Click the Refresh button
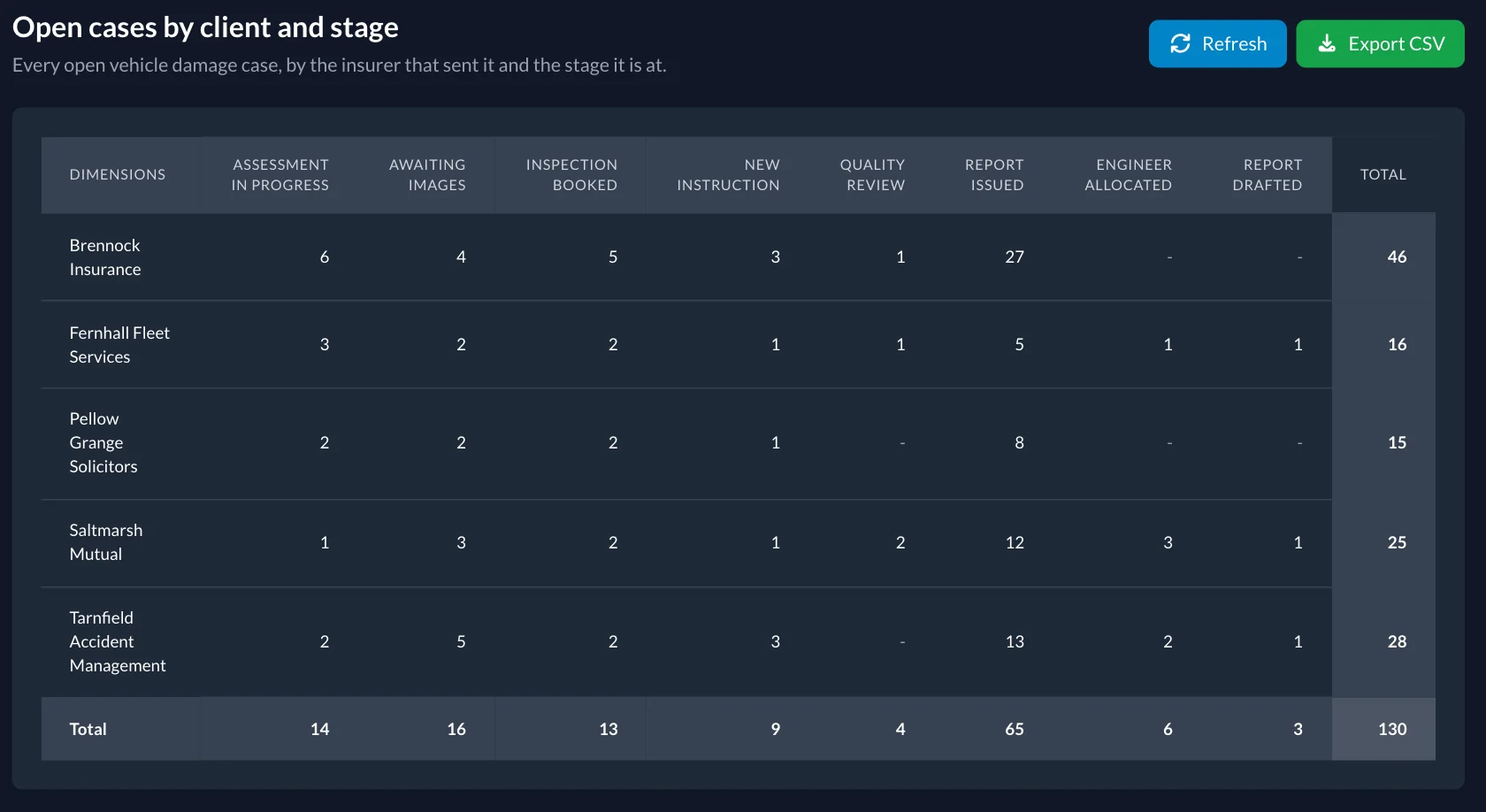 click(1217, 43)
